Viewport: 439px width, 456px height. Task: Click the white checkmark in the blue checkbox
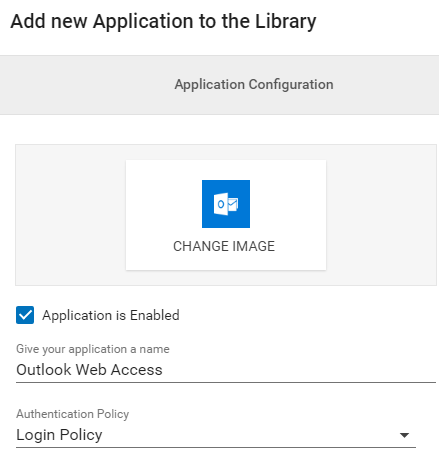click(25, 315)
